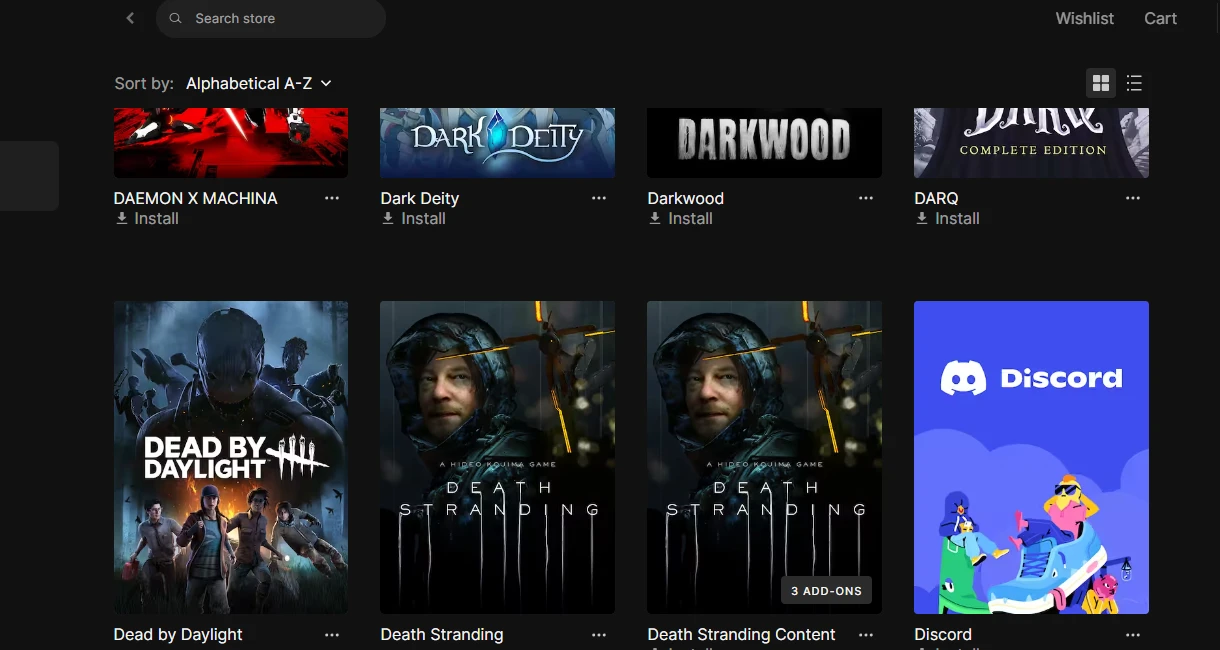Open more options for Death Stranding Content

coord(866,634)
